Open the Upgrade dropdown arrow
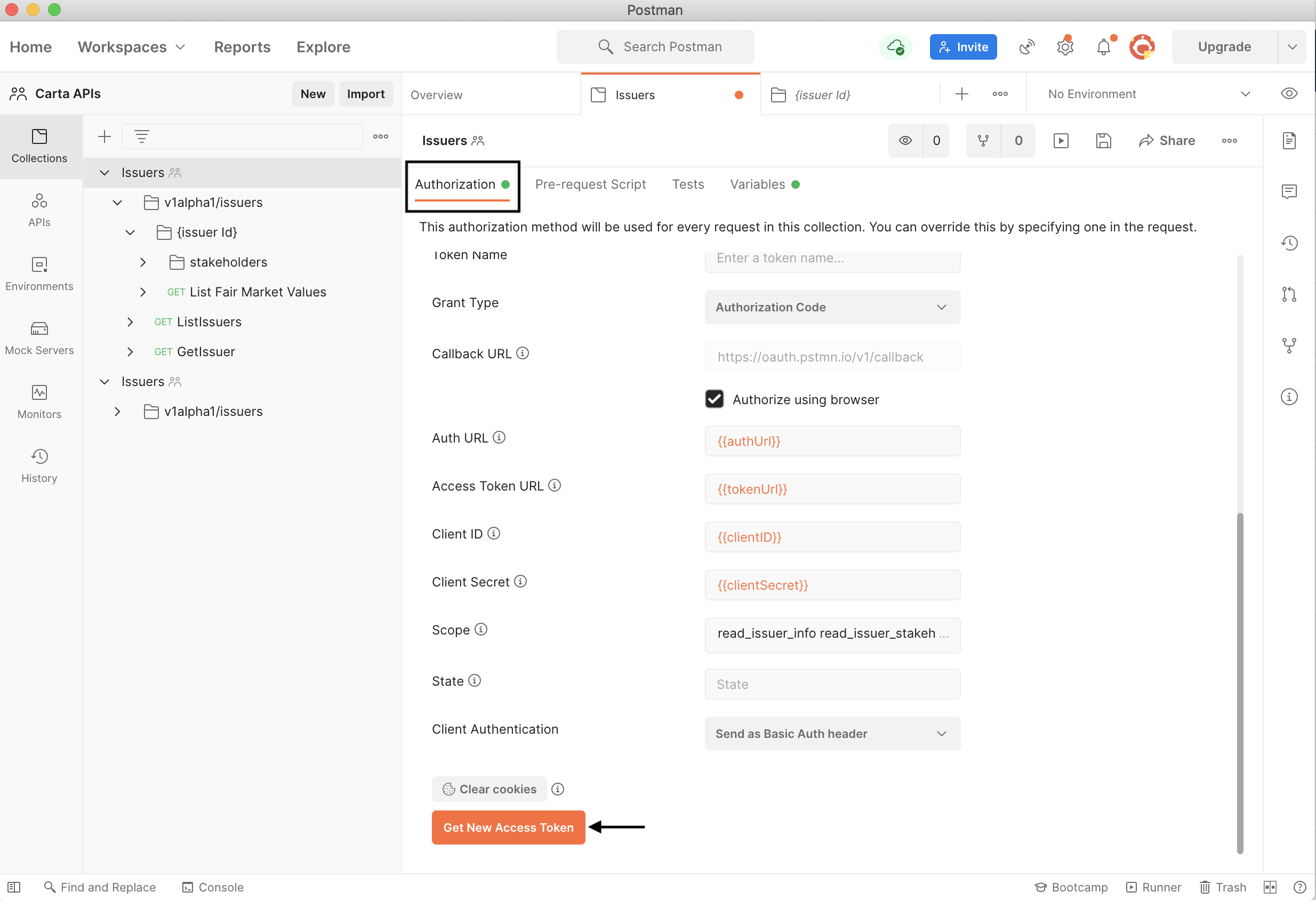1316x900 pixels. (1291, 47)
